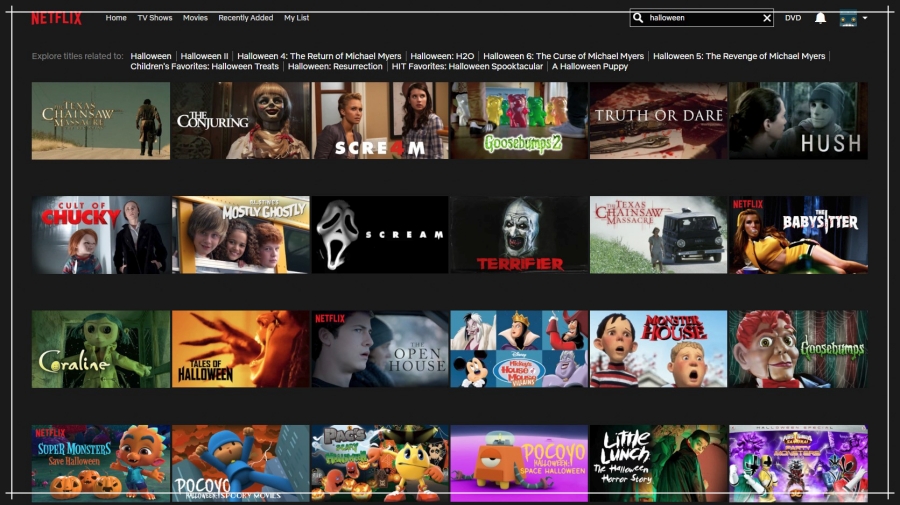Screen dimensions: 900x505
Task: Click in the halloween search field
Action: pyautogui.click(x=701, y=18)
